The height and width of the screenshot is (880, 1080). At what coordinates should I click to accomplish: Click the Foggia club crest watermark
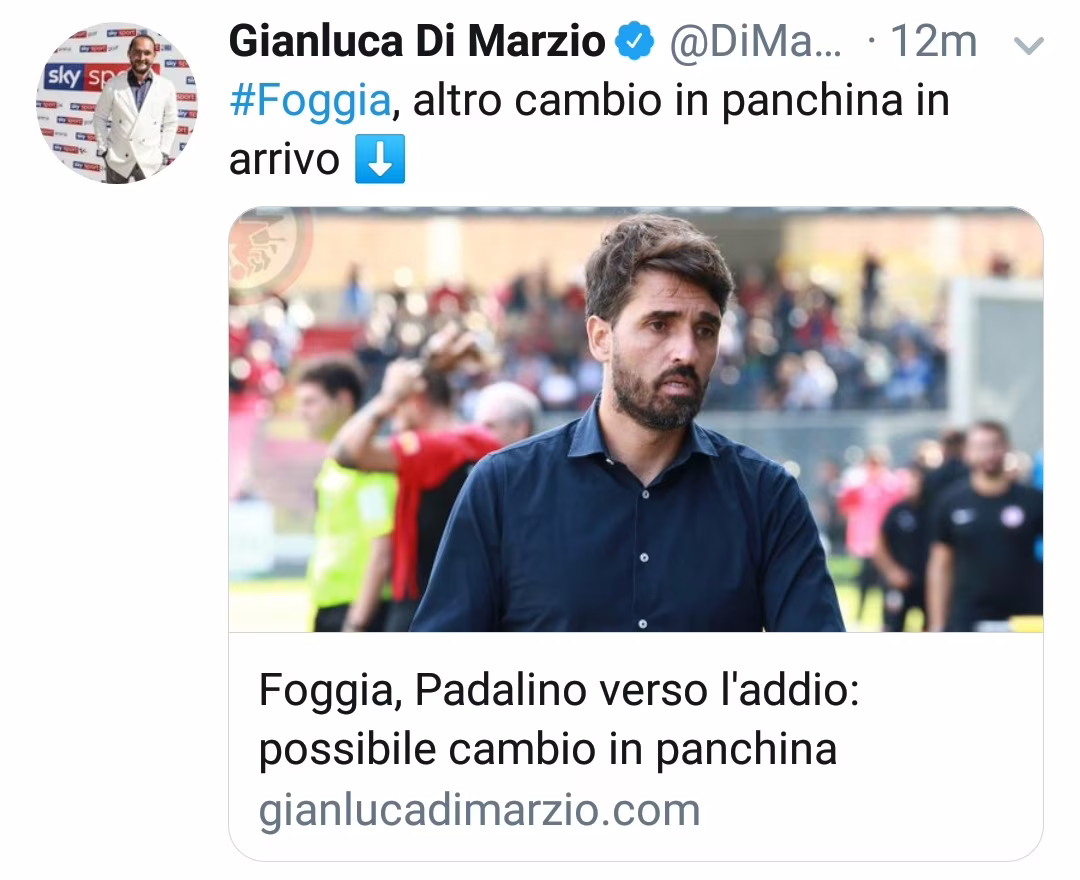tap(269, 249)
